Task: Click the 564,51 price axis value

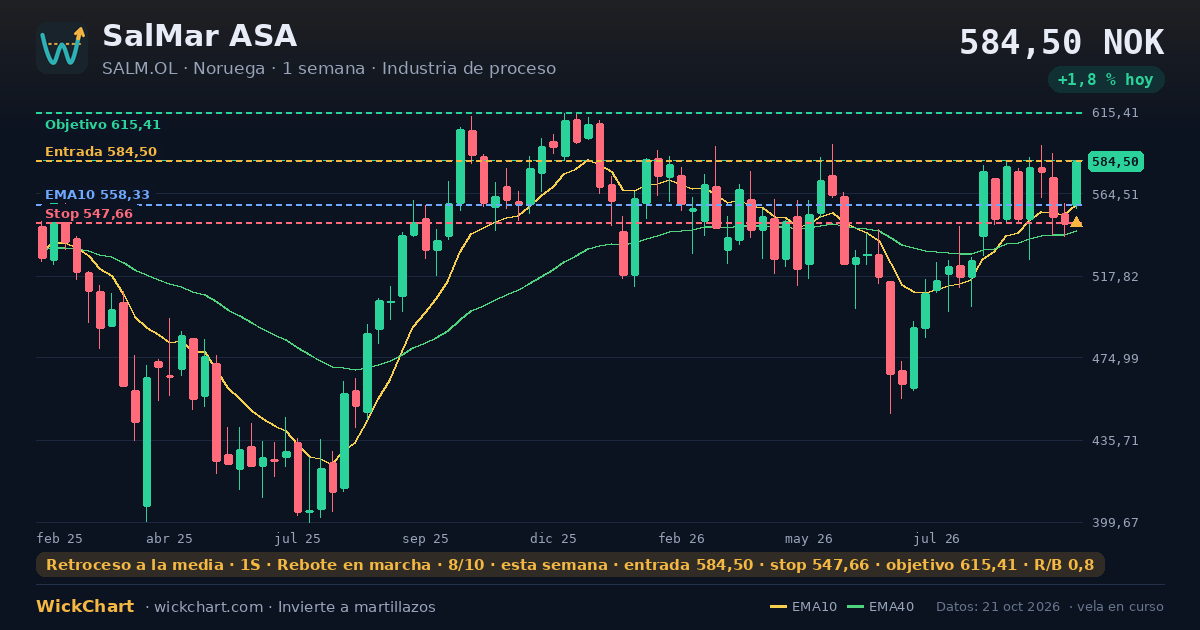Action: (x=1115, y=195)
